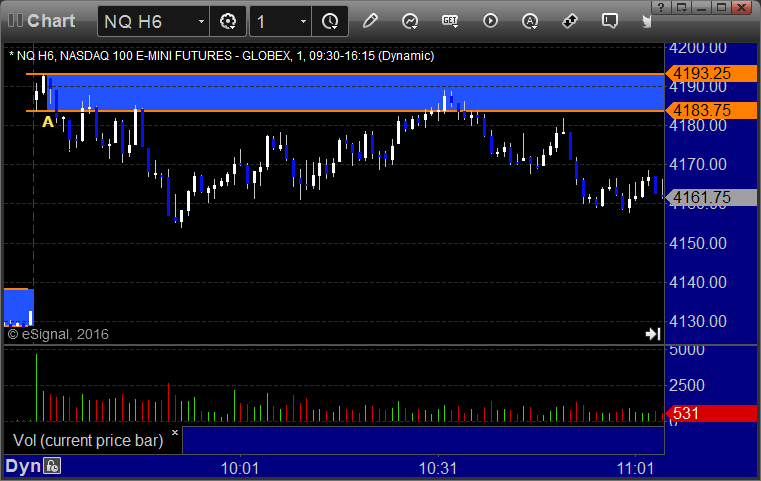Click the trade arrows icon
The image size is (761, 481).
(570, 21)
